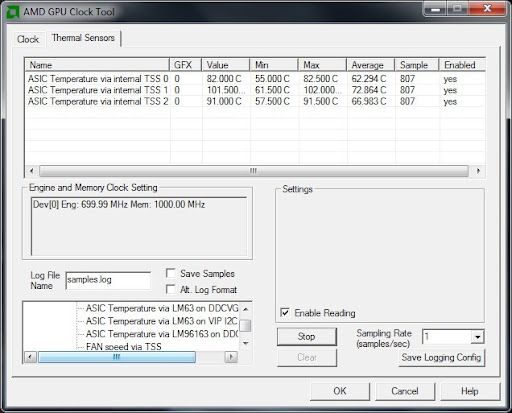The height and width of the screenshot is (413, 512).
Task: Sort by the Name column header
Action: pyautogui.click(x=97, y=65)
